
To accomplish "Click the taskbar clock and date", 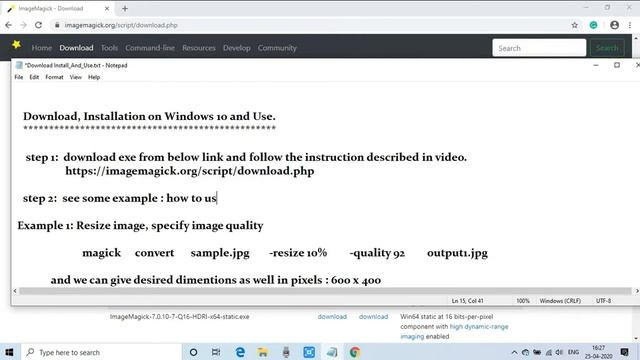I will [599, 352].
